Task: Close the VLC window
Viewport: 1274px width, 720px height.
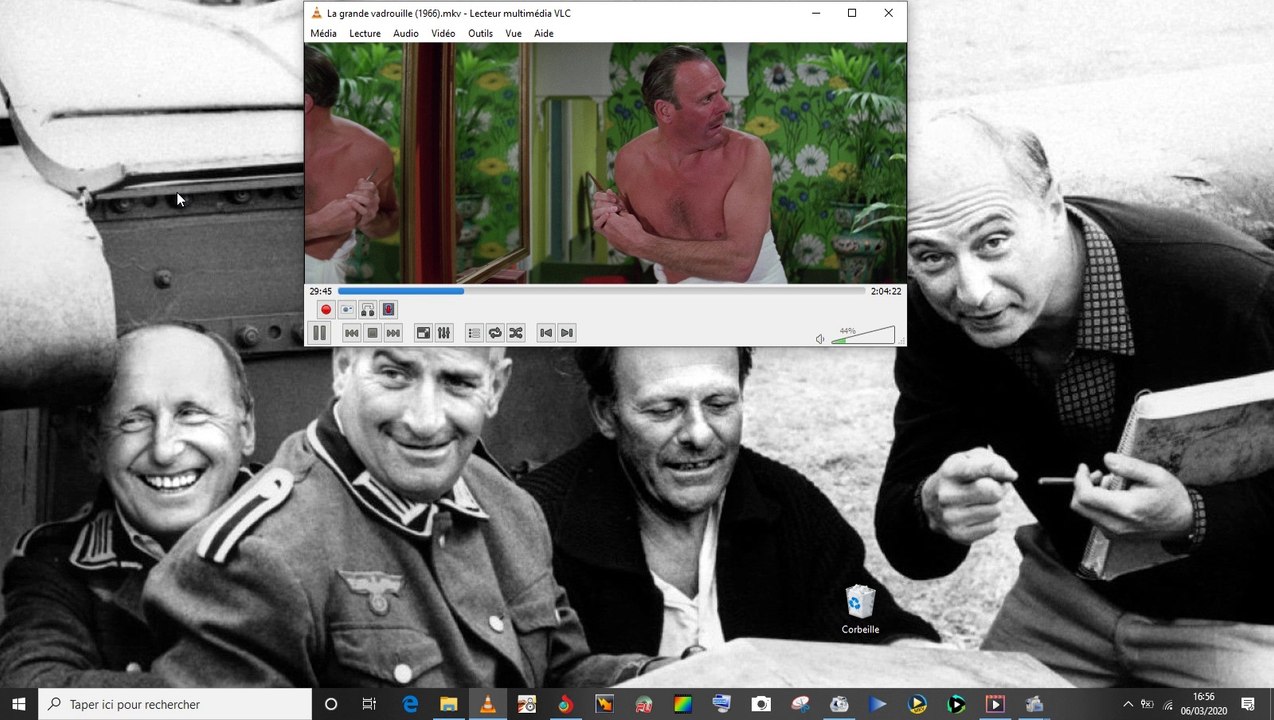Action: coord(888,13)
